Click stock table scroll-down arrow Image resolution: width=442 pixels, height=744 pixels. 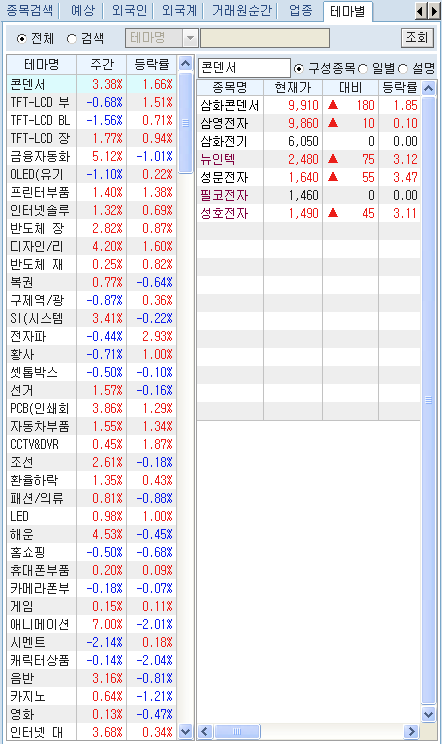(x=428, y=714)
